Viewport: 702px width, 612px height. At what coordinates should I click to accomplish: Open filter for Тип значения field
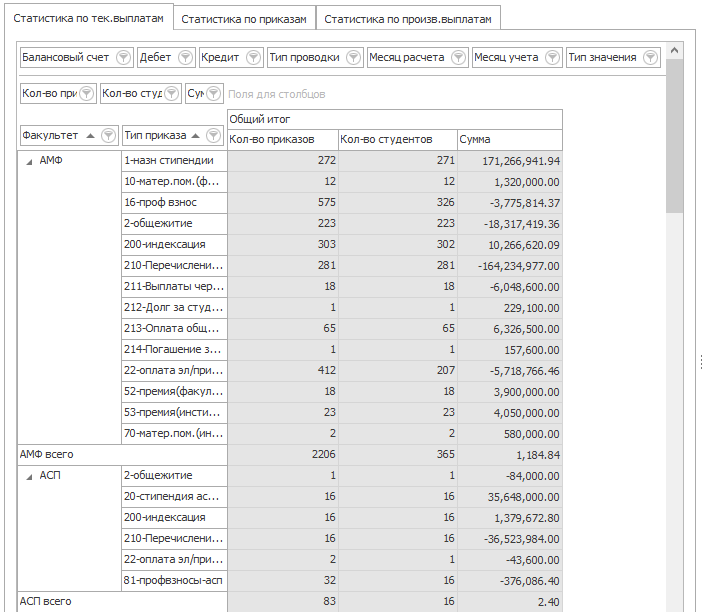coord(650,57)
